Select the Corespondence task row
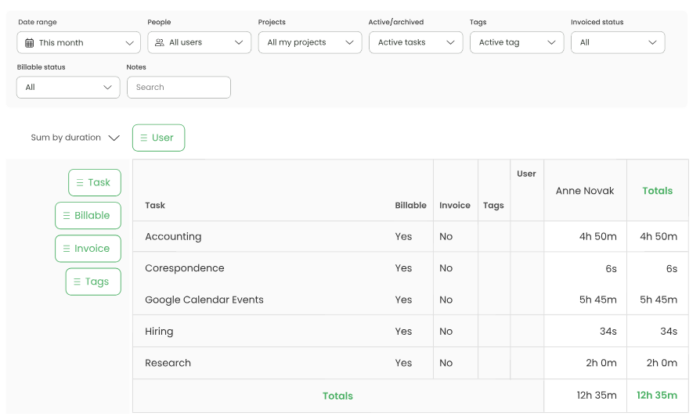700x420 pixels. pyautogui.click(x=410, y=268)
